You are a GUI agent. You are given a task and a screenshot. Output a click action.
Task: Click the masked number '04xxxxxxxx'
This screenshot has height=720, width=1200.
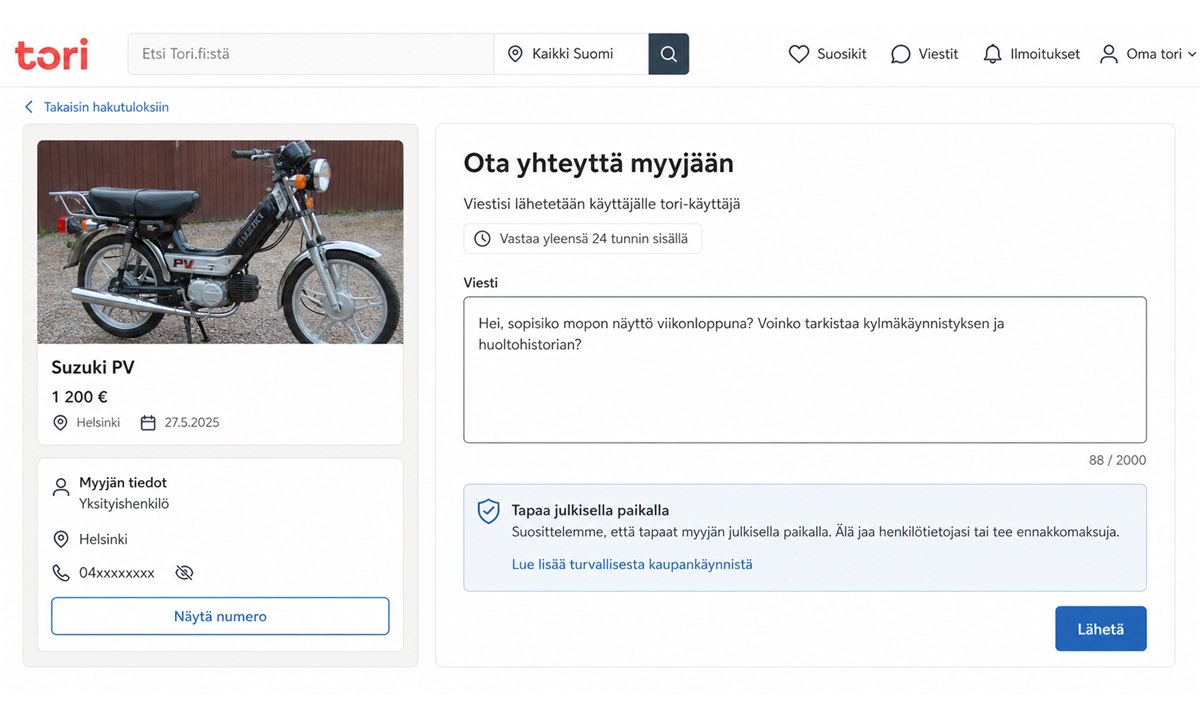[117, 573]
